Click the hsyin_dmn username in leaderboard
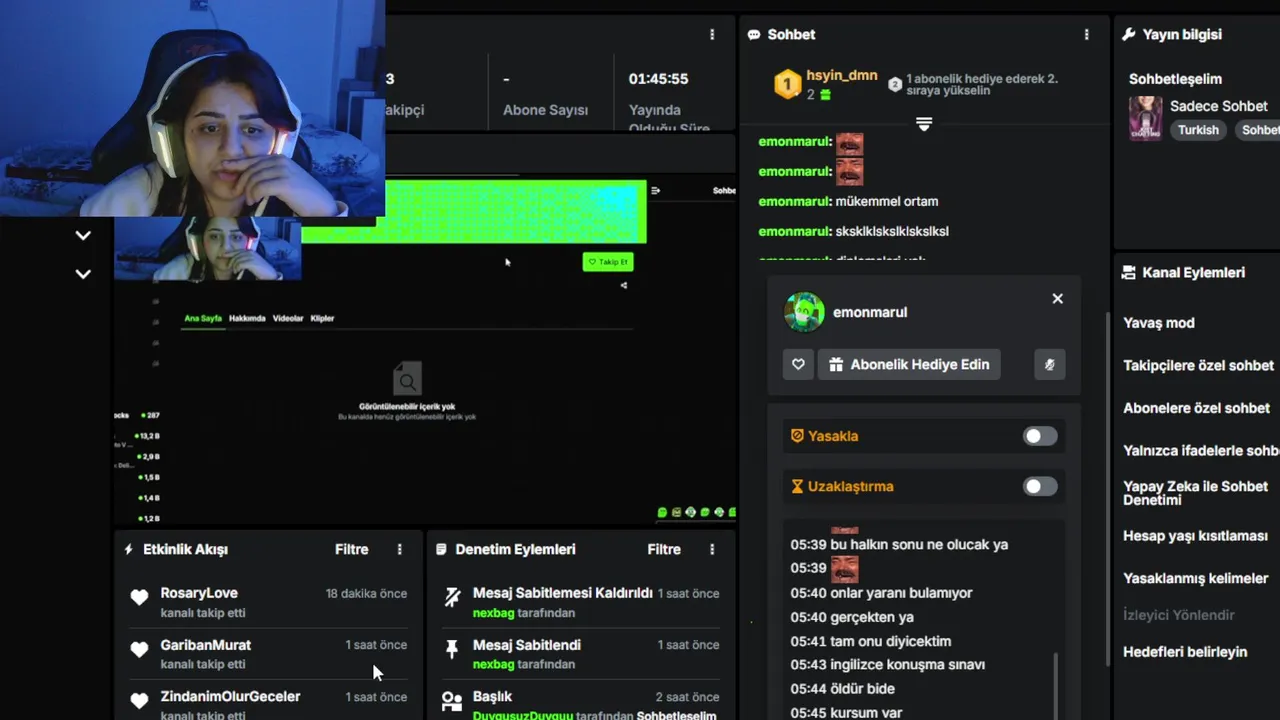This screenshot has width=1280, height=720. [x=841, y=76]
